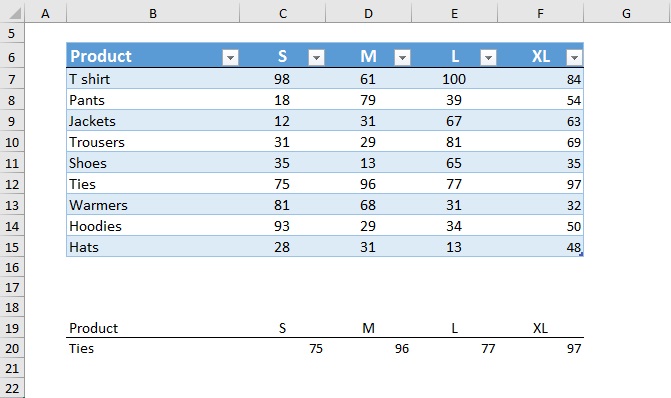Open the M column filter dropdown
Image resolution: width=671 pixels, height=398 pixels.
pos(402,57)
